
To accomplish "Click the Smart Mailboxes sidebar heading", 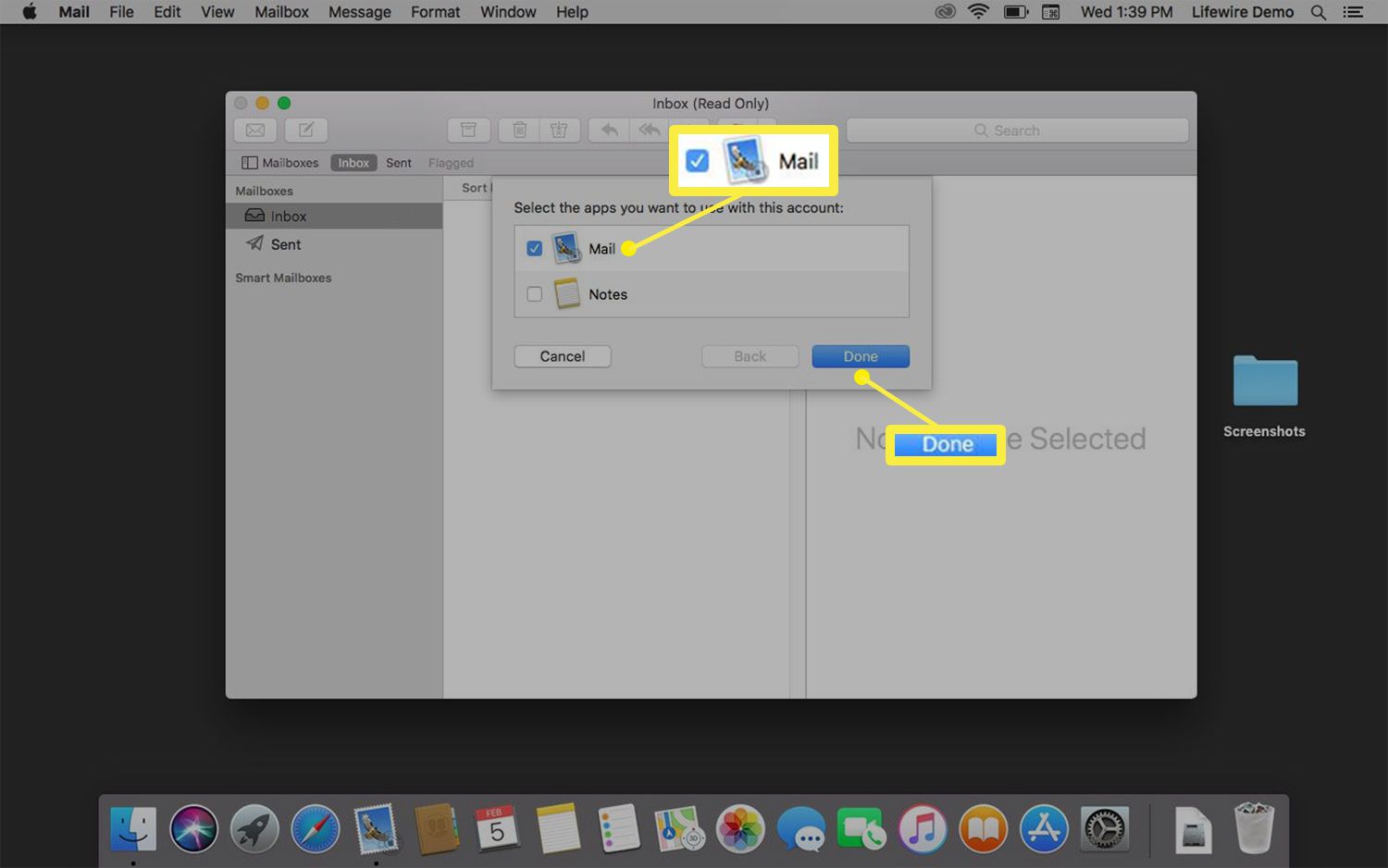I will pos(283,278).
